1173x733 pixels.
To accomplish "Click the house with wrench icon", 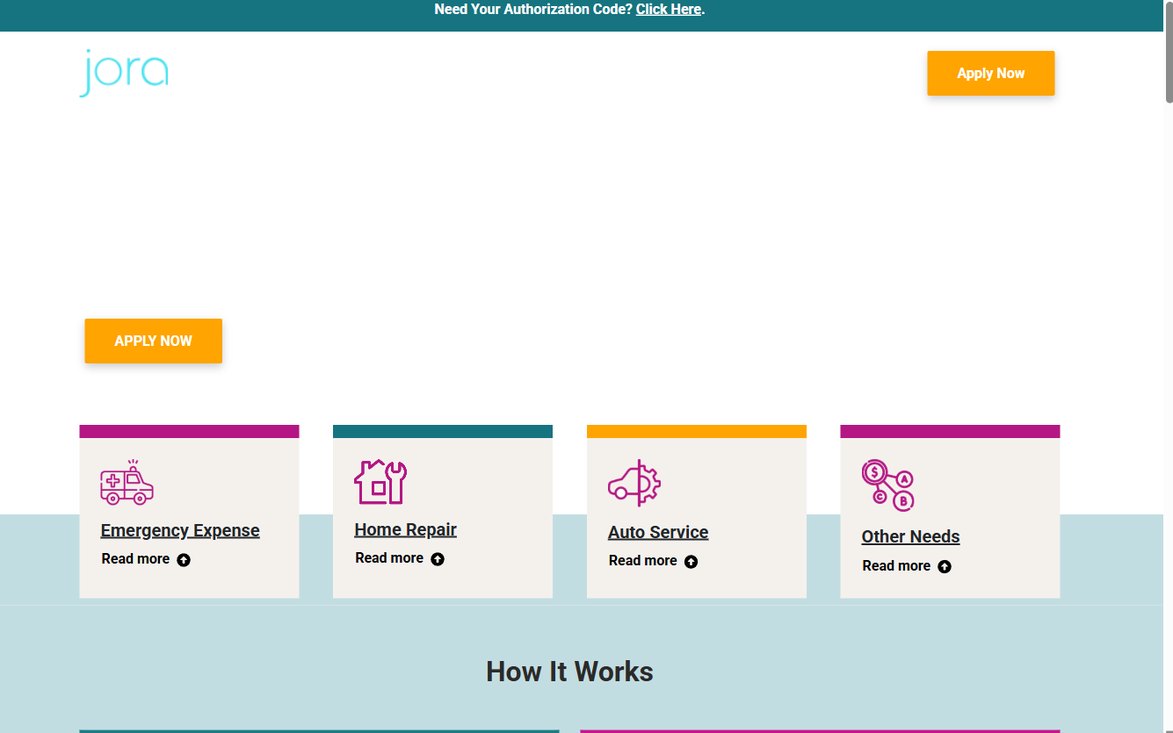I will click(380, 482).
